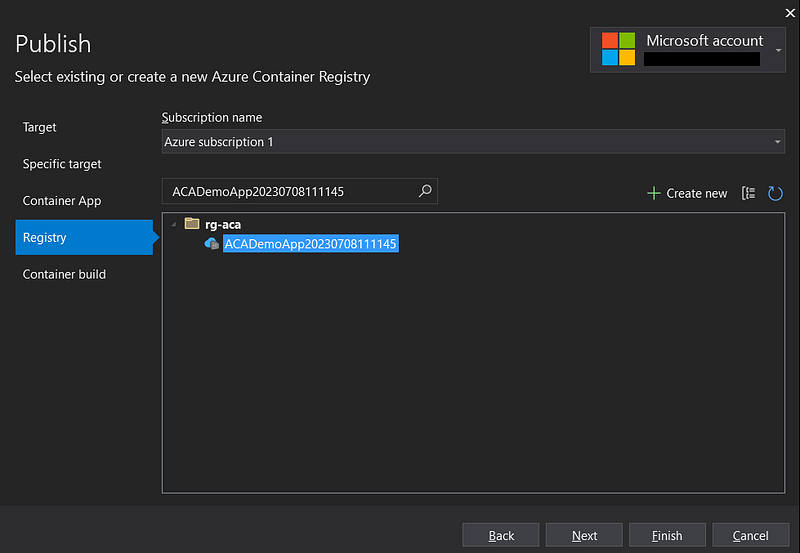Open the Microsoft account dropdown arrow

click(x=779, y=48)
